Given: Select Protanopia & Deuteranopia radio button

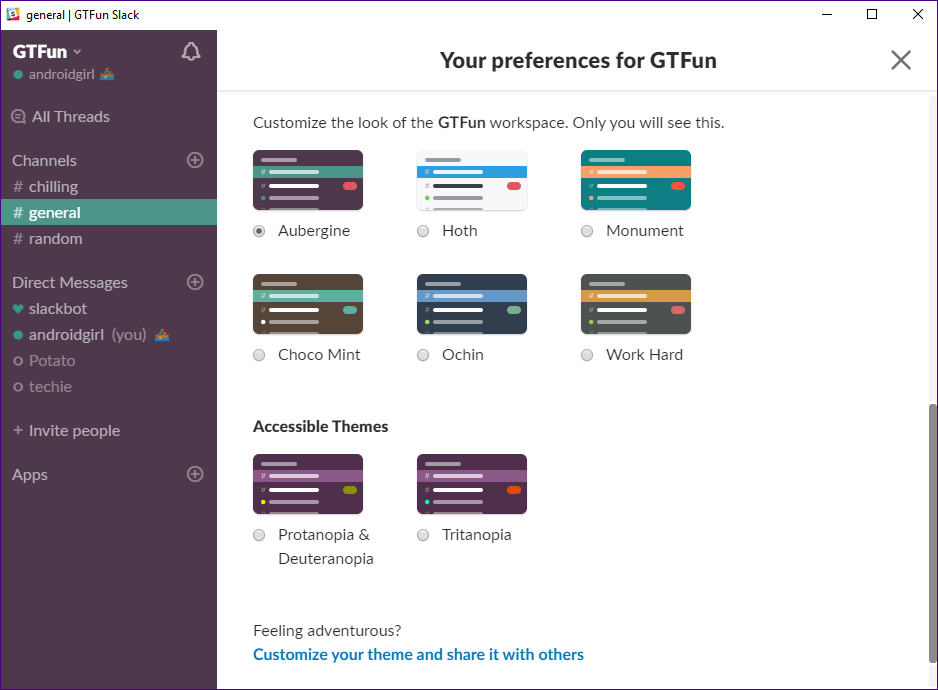Looking at the screenshot, I should 259,535.
